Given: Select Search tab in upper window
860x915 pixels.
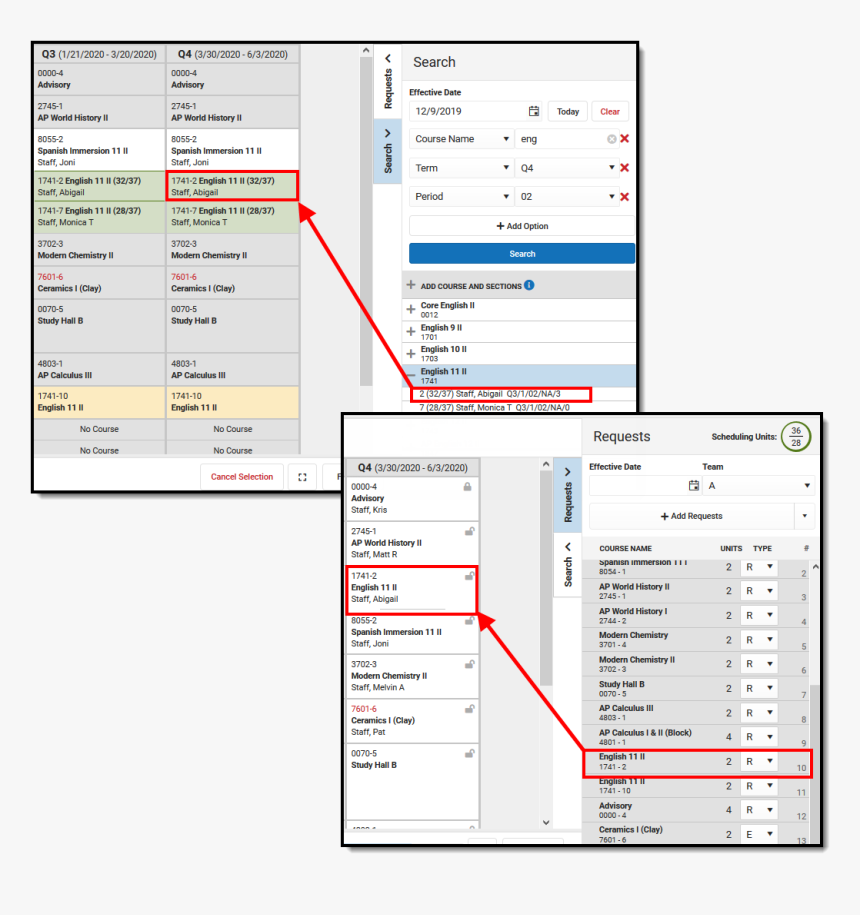Looking at the screenshot, I should [387, 152].
